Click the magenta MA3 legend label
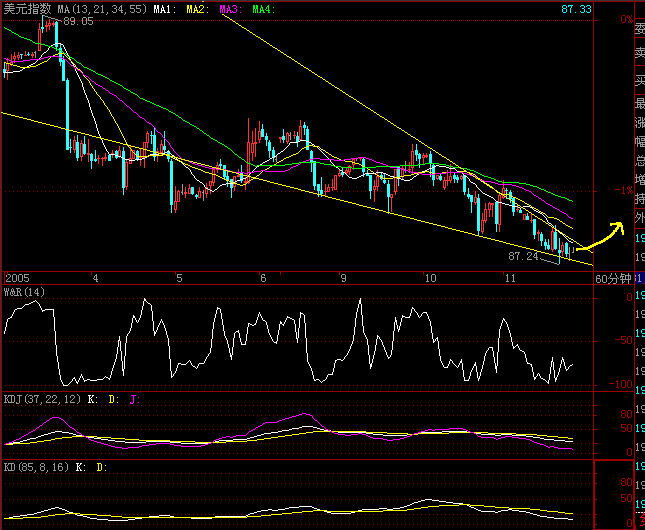 point(229,8)
